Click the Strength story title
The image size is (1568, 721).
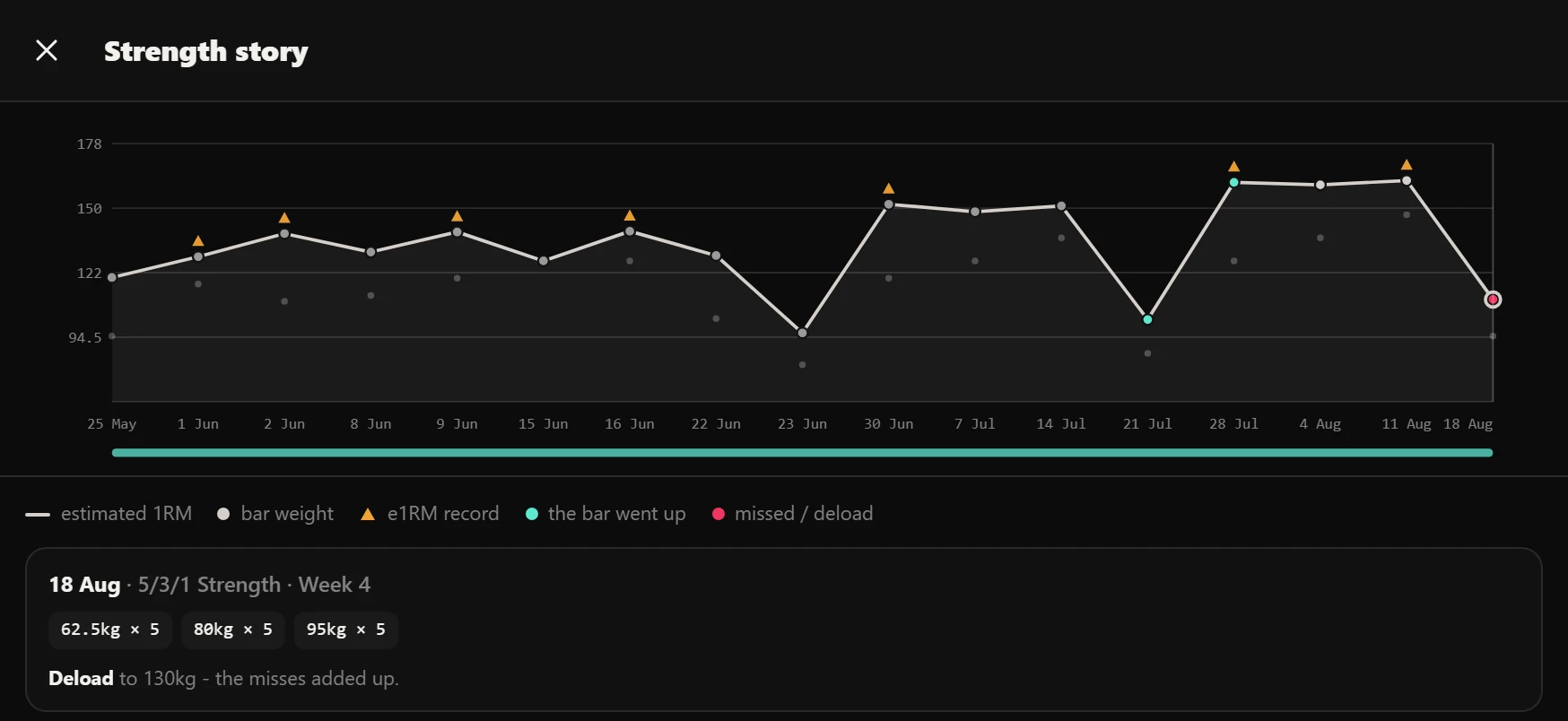pyautogui.click(x=206, y=51)
